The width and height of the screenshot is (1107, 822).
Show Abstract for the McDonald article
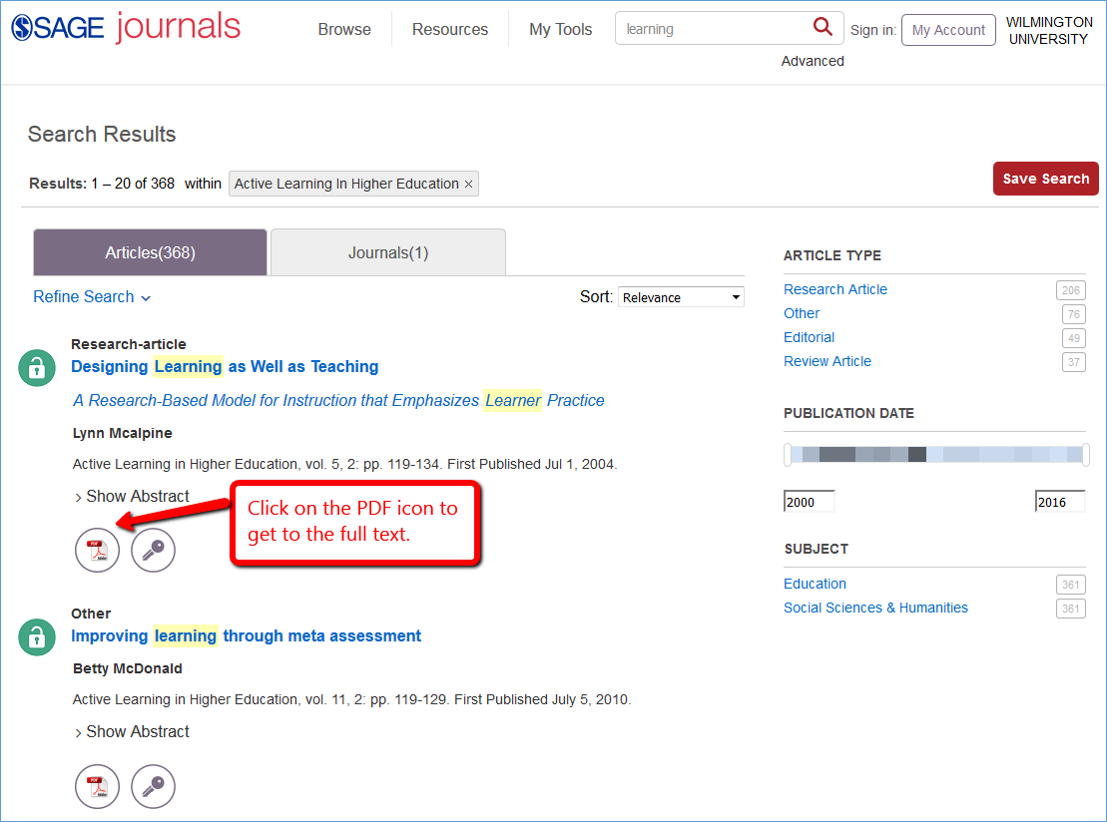[131, 731]
